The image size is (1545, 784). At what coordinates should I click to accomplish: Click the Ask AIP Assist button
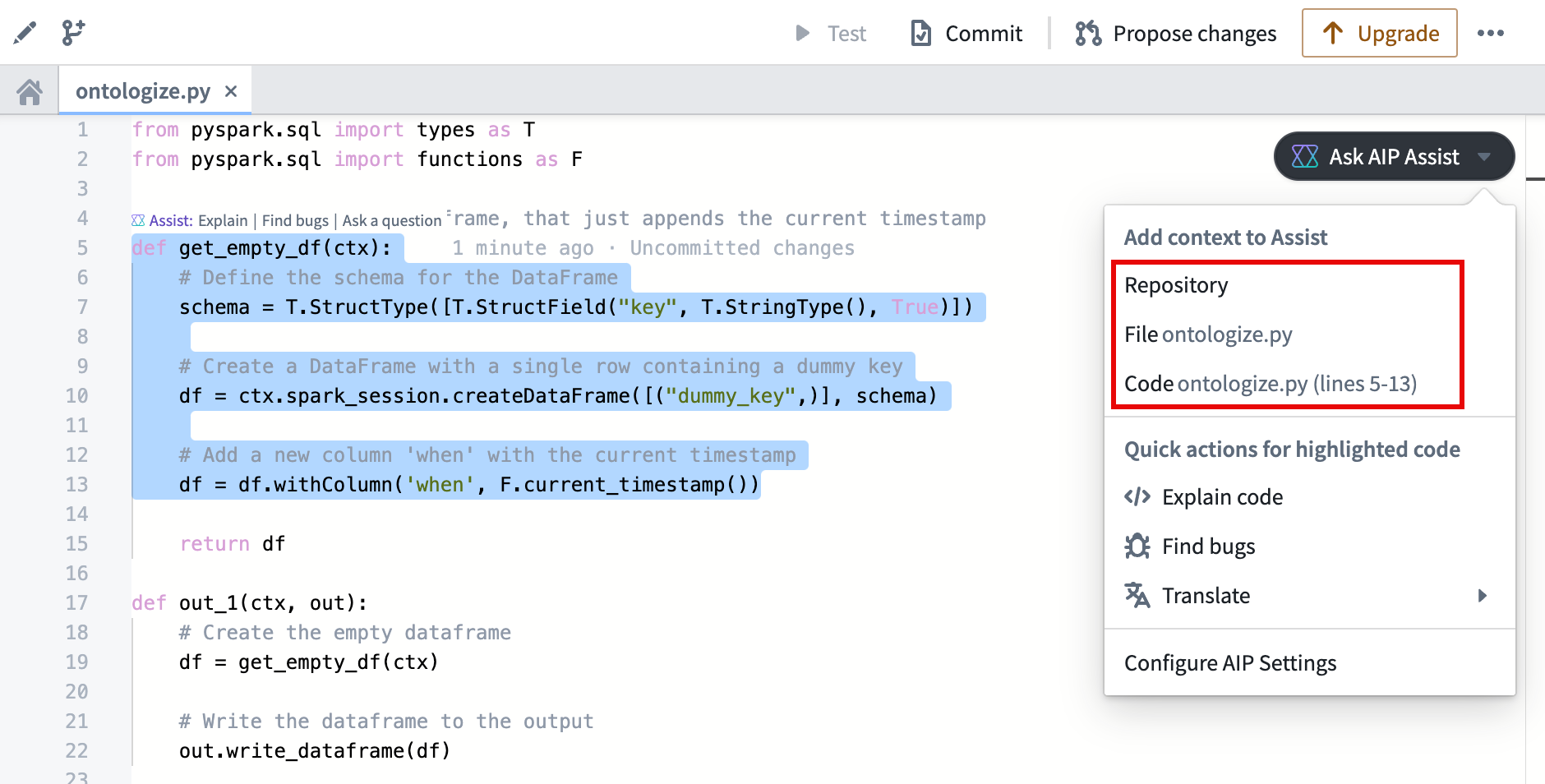pos(1394,156)
